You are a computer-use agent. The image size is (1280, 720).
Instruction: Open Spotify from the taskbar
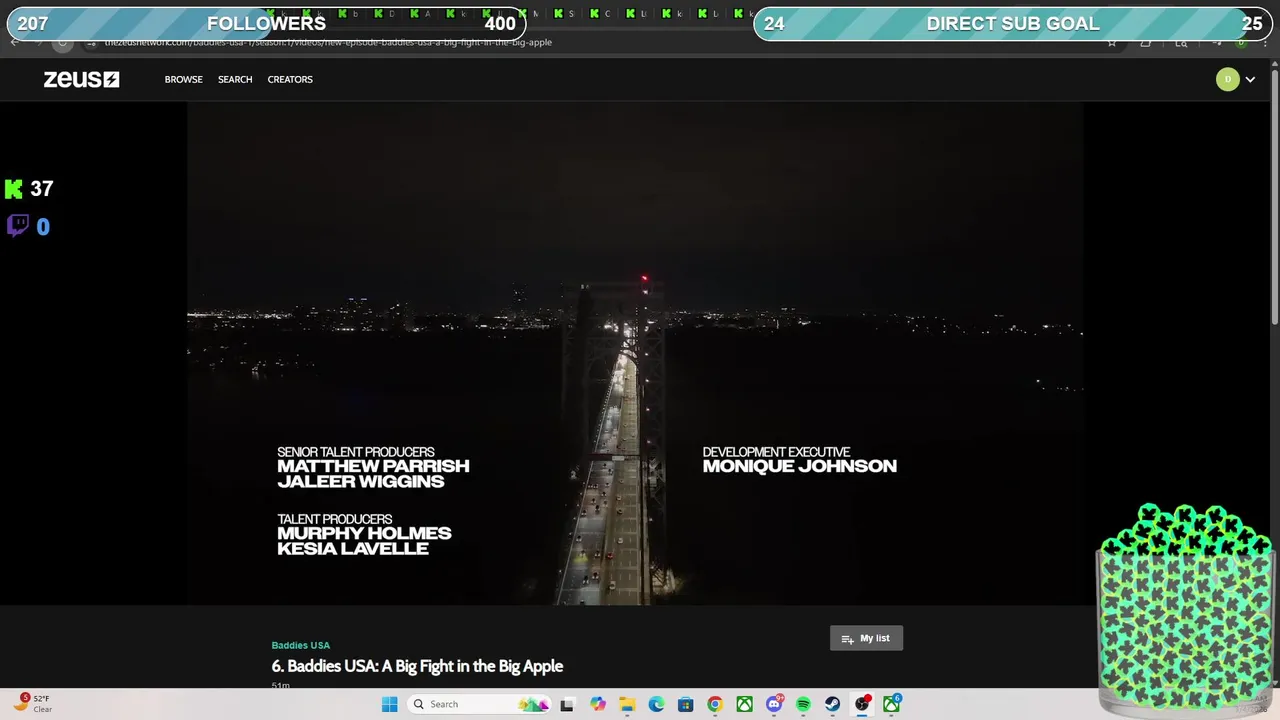pyautogui.click(x=803, y=704)
